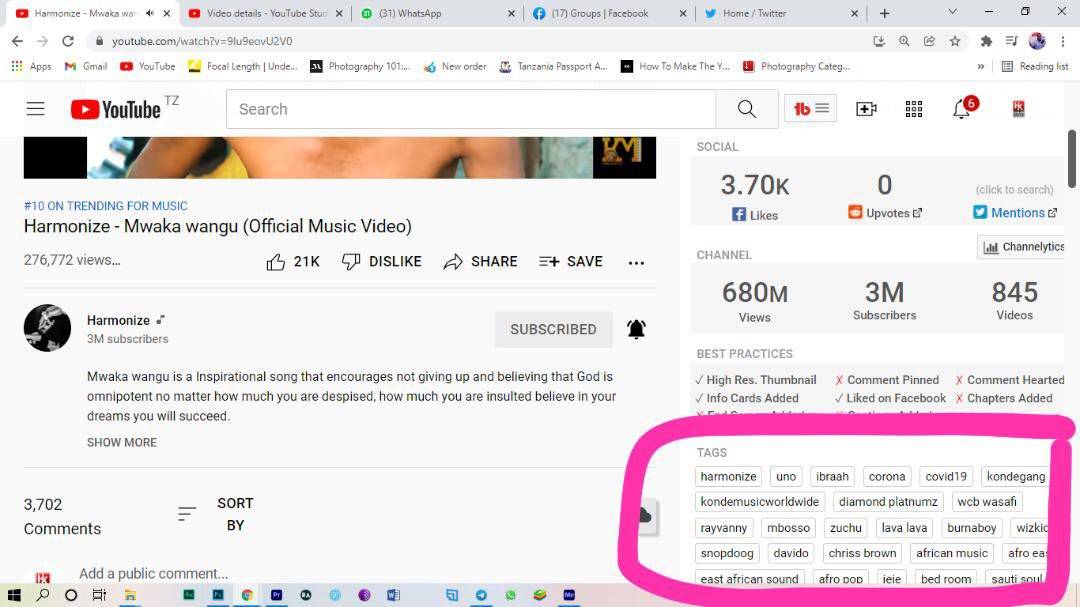This screenshot has width=1080, height=607.
Task: Open the Channelytics button
Action: [1022, 247]
